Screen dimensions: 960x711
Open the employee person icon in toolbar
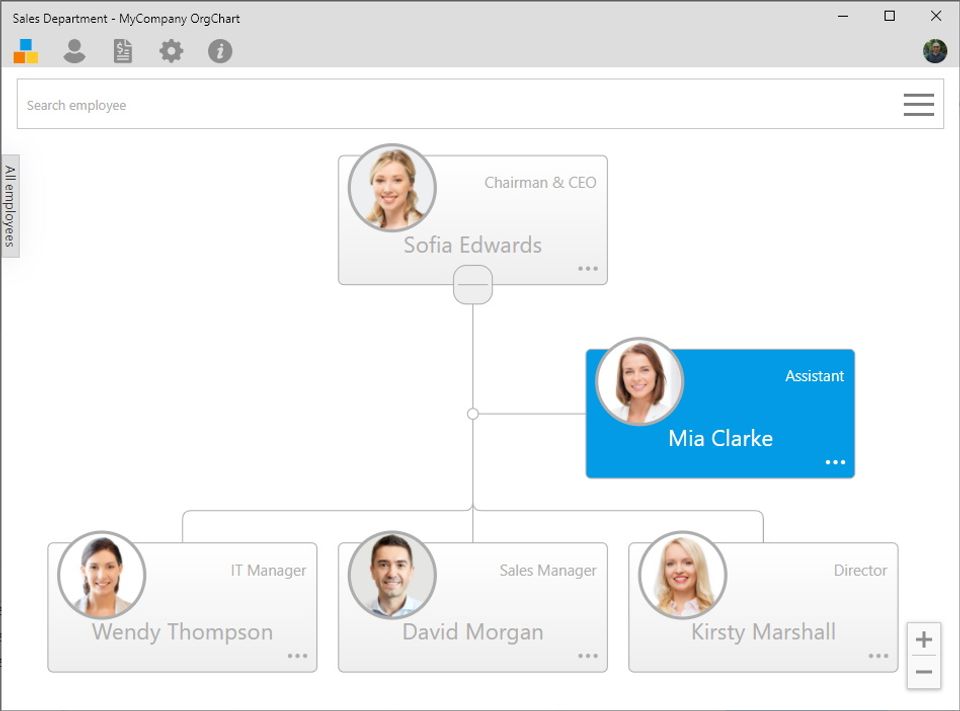[75, 51]
